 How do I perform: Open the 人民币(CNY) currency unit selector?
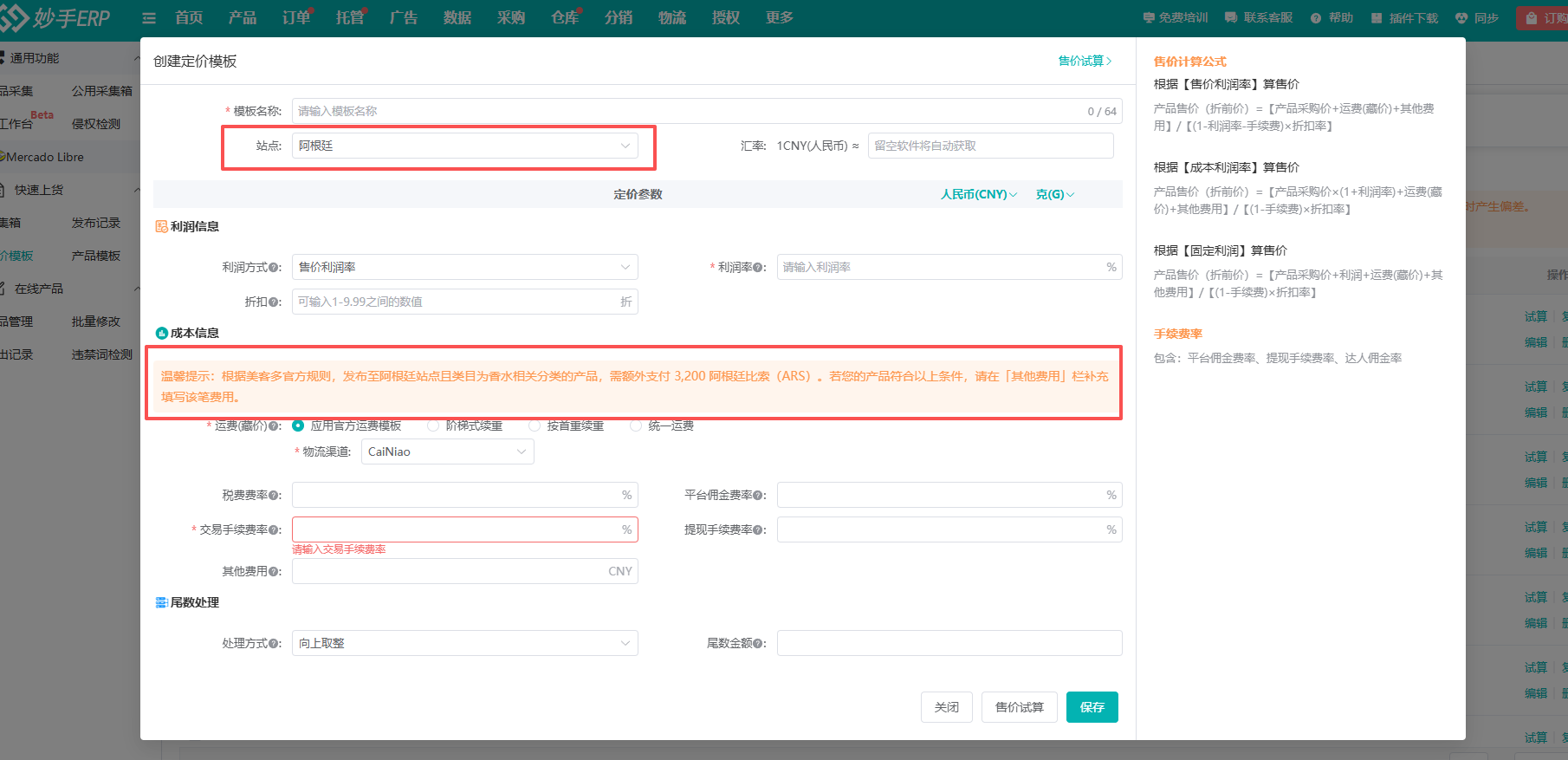click(x=978, y=195)
